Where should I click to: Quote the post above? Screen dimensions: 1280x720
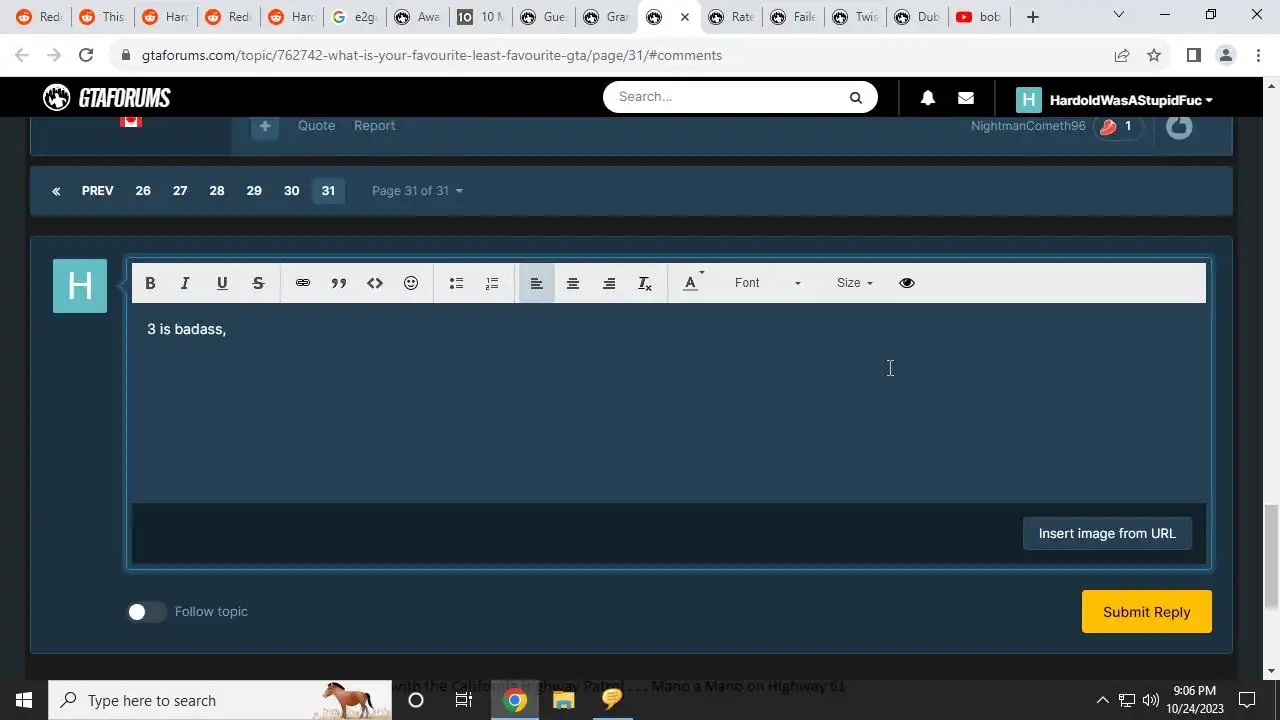coord(316,125)
